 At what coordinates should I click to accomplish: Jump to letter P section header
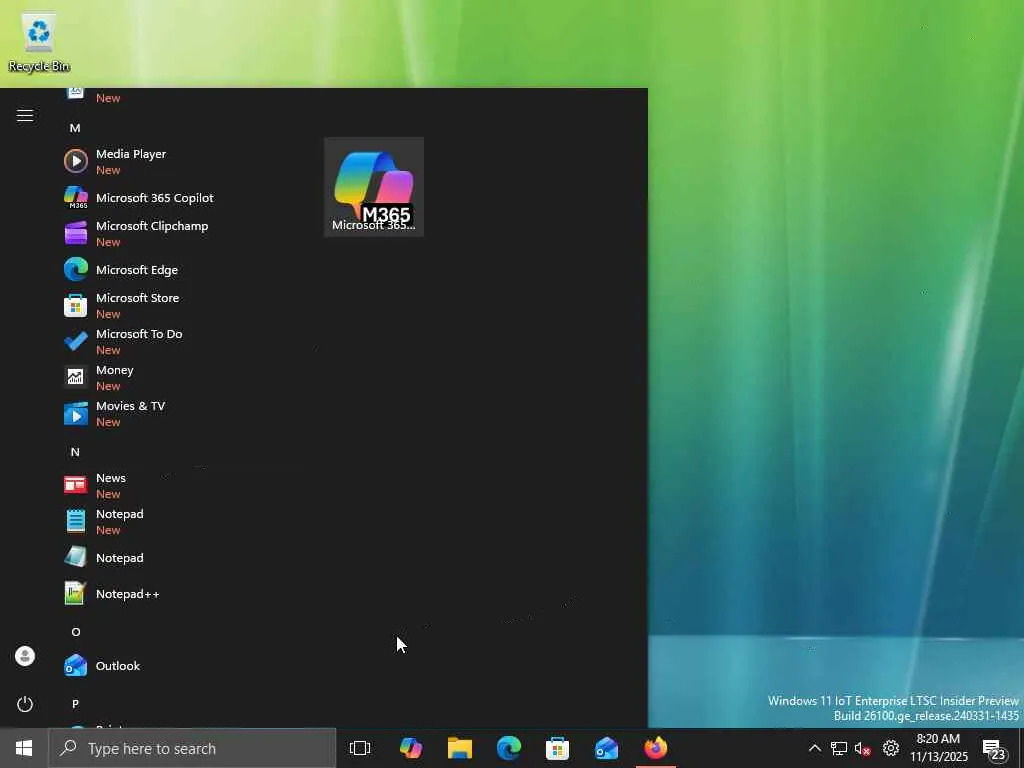click(75, 704)
